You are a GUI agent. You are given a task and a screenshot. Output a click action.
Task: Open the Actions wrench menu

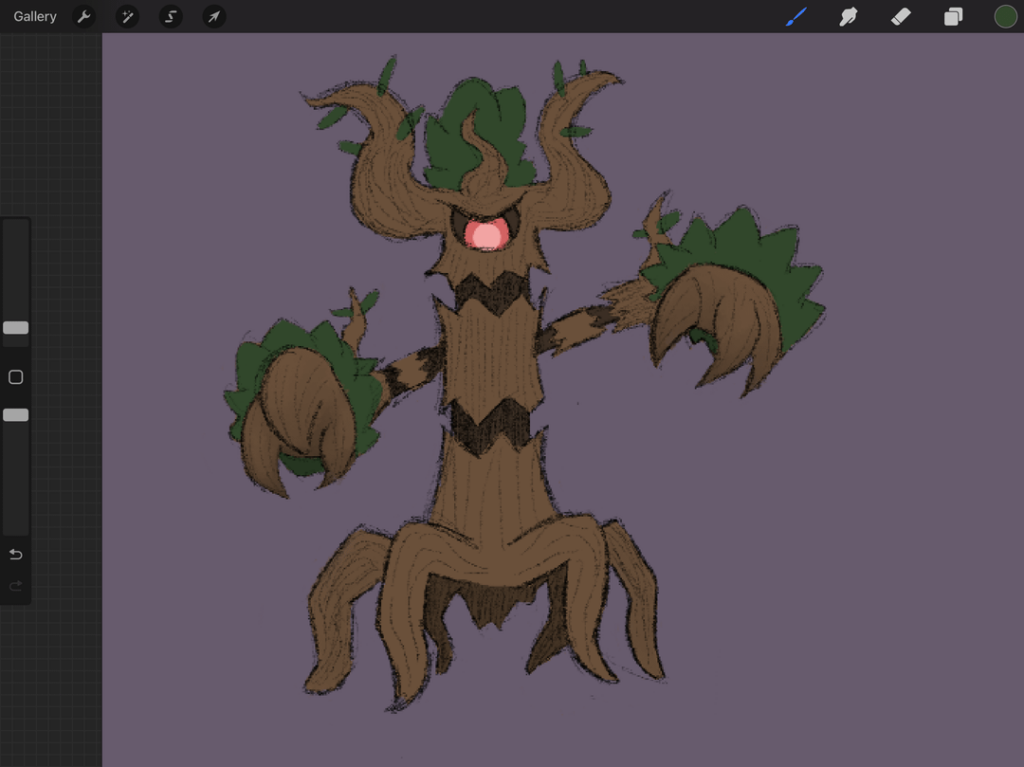click(x=84, y=16)
